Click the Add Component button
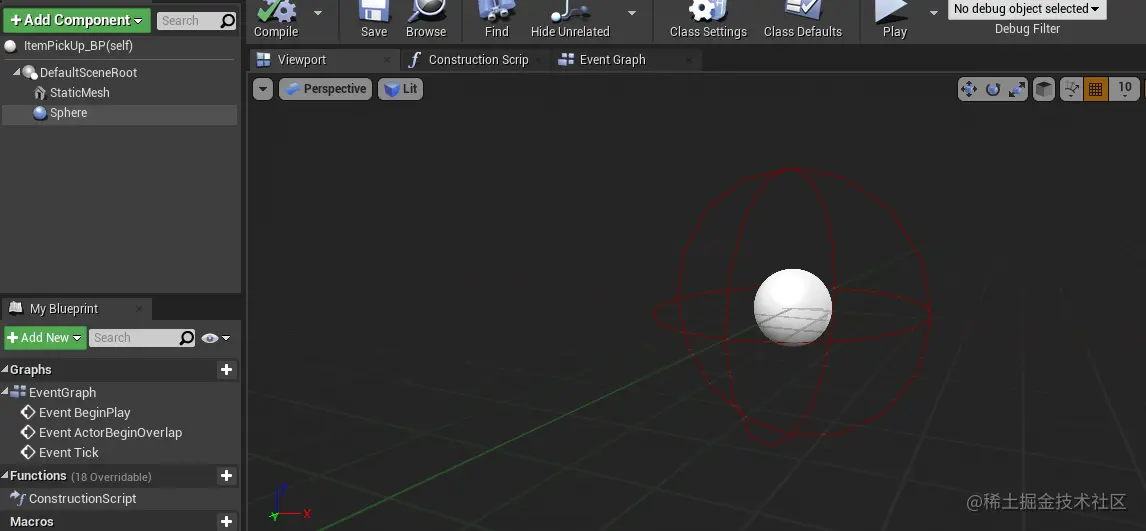Screen dimensions: 1146x531 coord(77,20)
